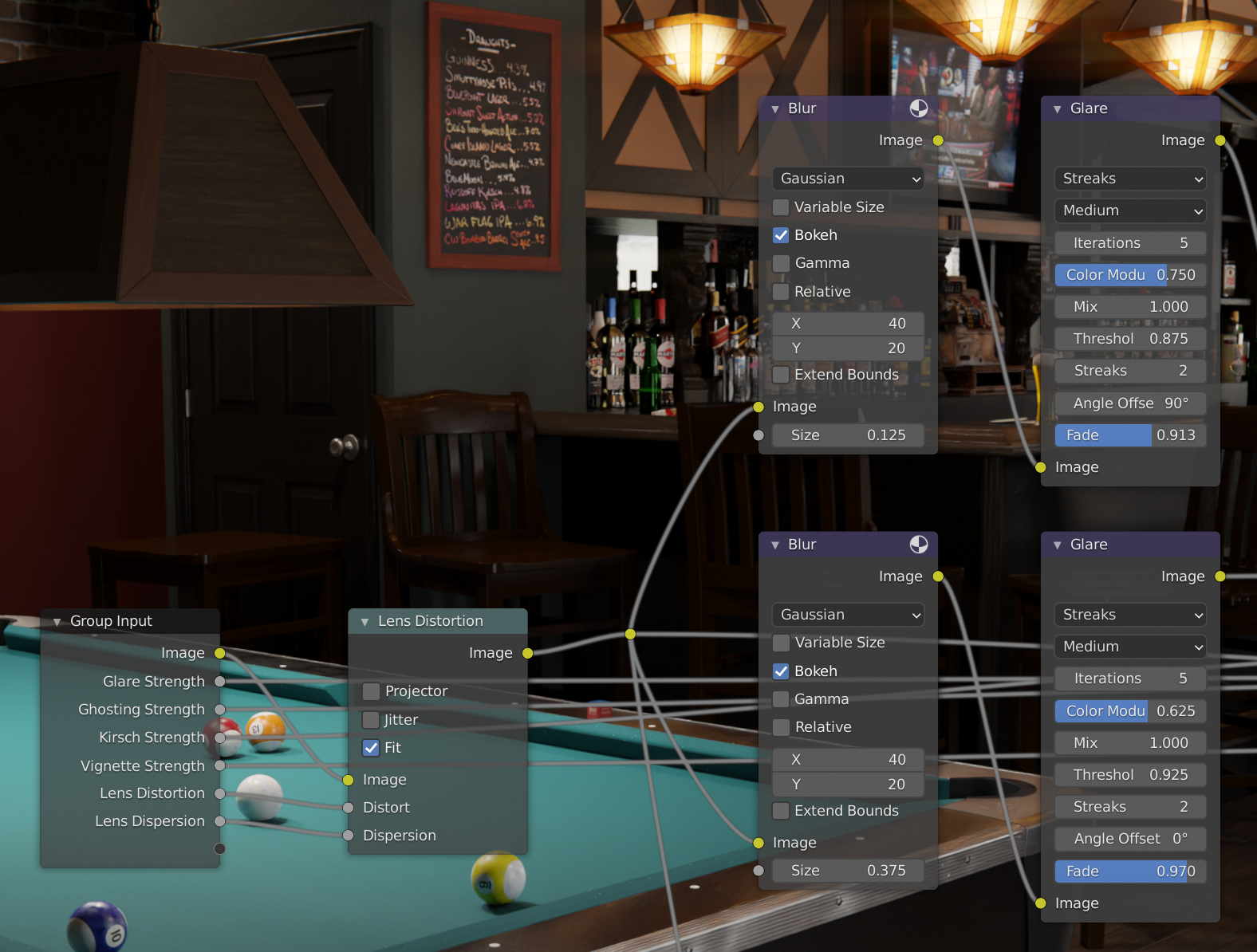1257x952 pixels.
Task: Open Streaks type dropdown in the top Glare
Action: pyautogui.click(x=1130, y=179)
